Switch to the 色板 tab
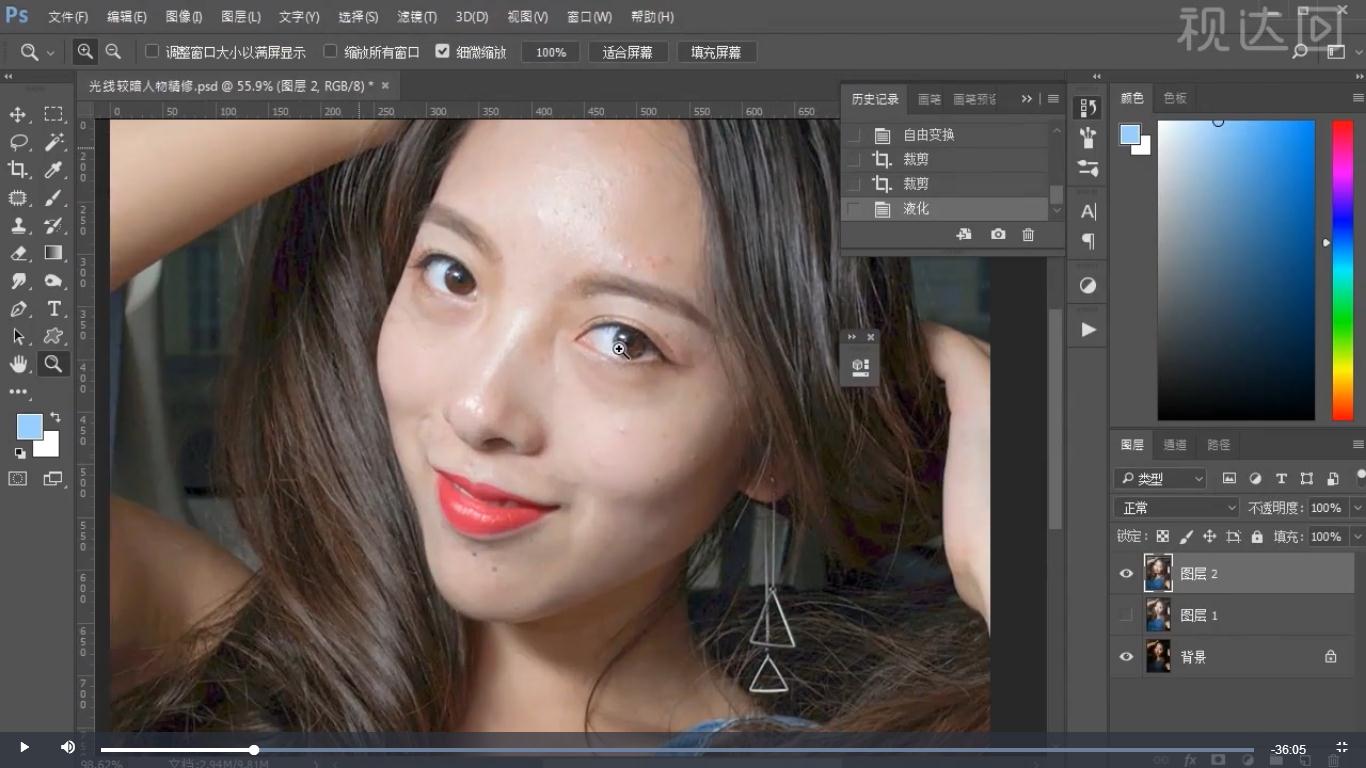 pos(1175,98)
